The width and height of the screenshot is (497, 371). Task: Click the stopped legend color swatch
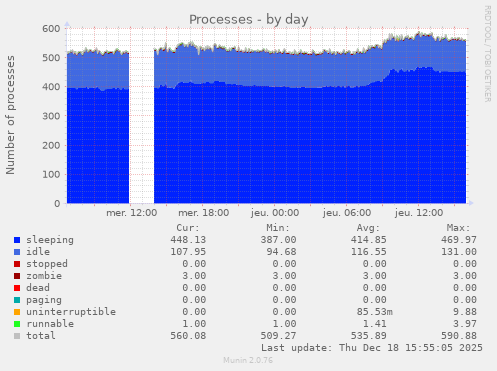click(x=17, y=264)
